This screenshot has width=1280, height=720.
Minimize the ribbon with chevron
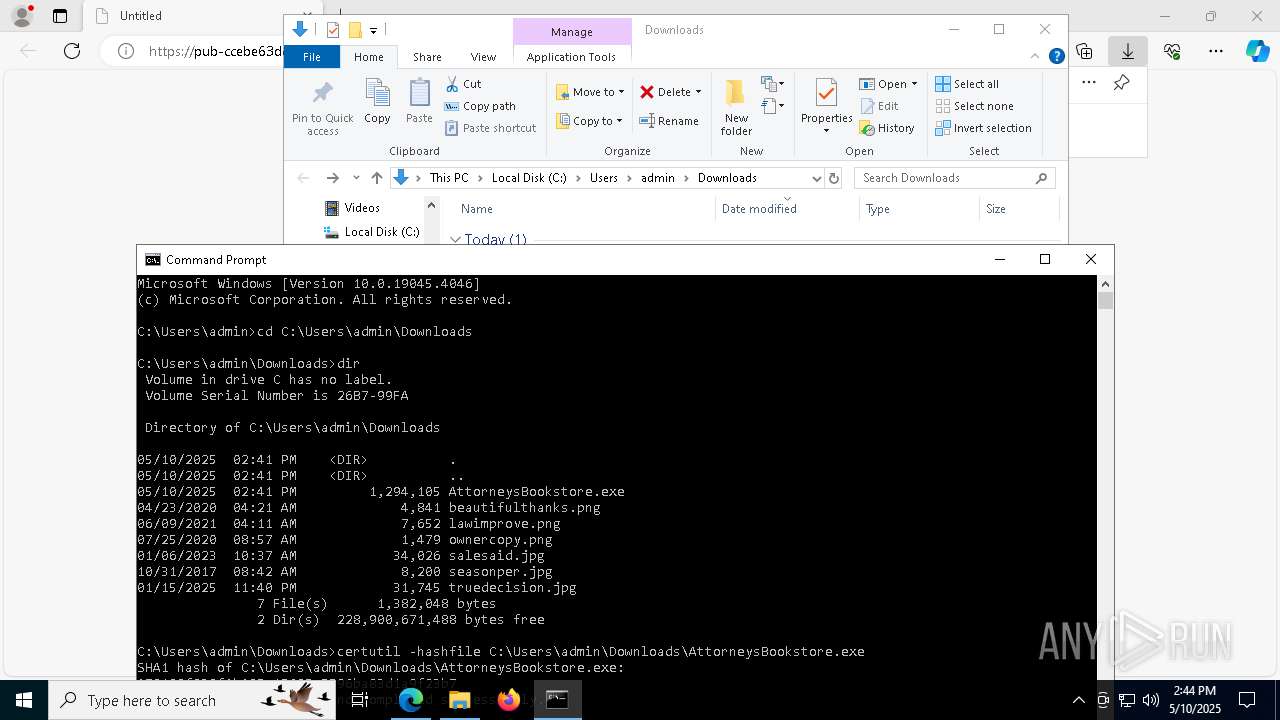[1035, 57]
